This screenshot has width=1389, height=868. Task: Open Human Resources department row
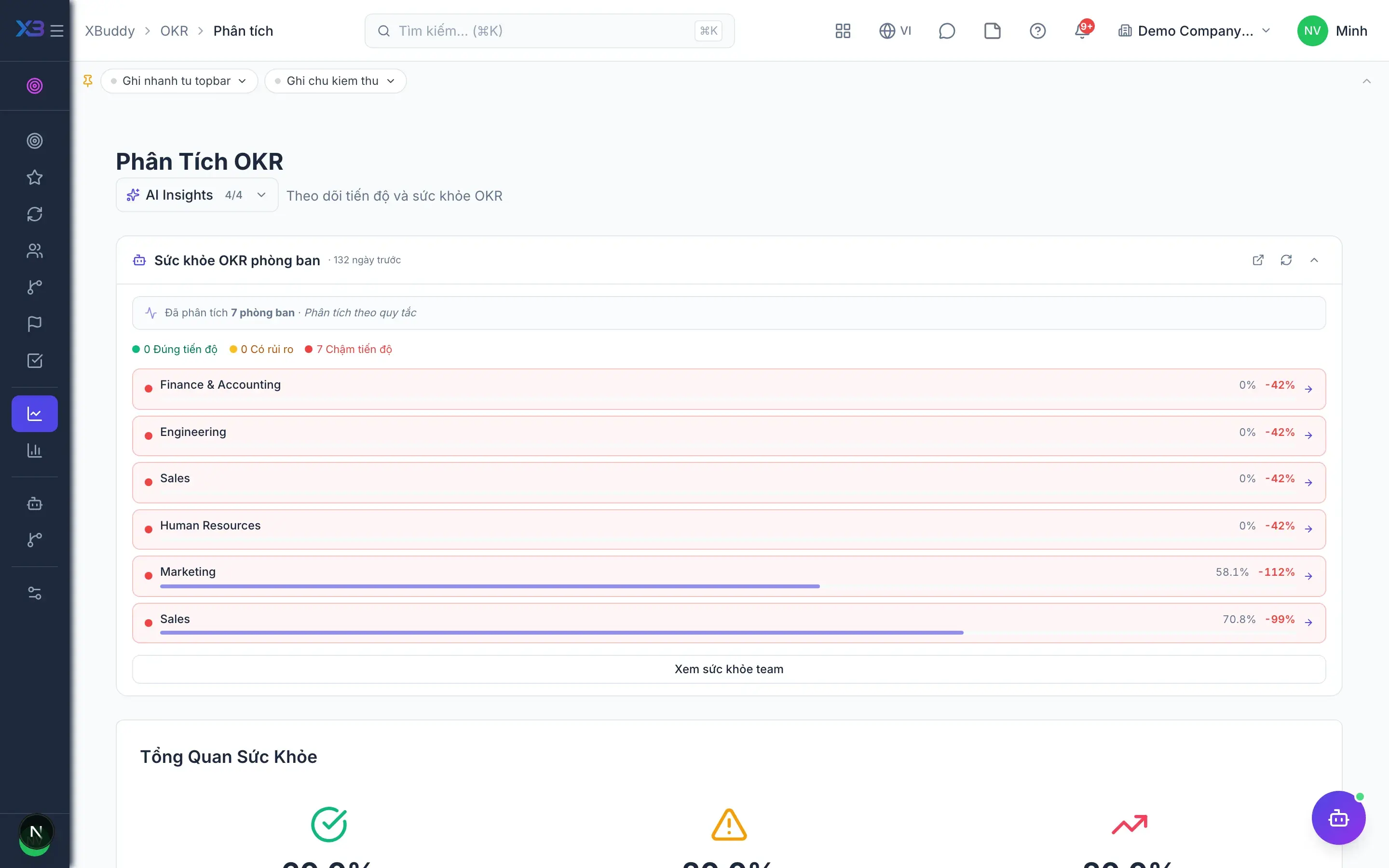728,529
